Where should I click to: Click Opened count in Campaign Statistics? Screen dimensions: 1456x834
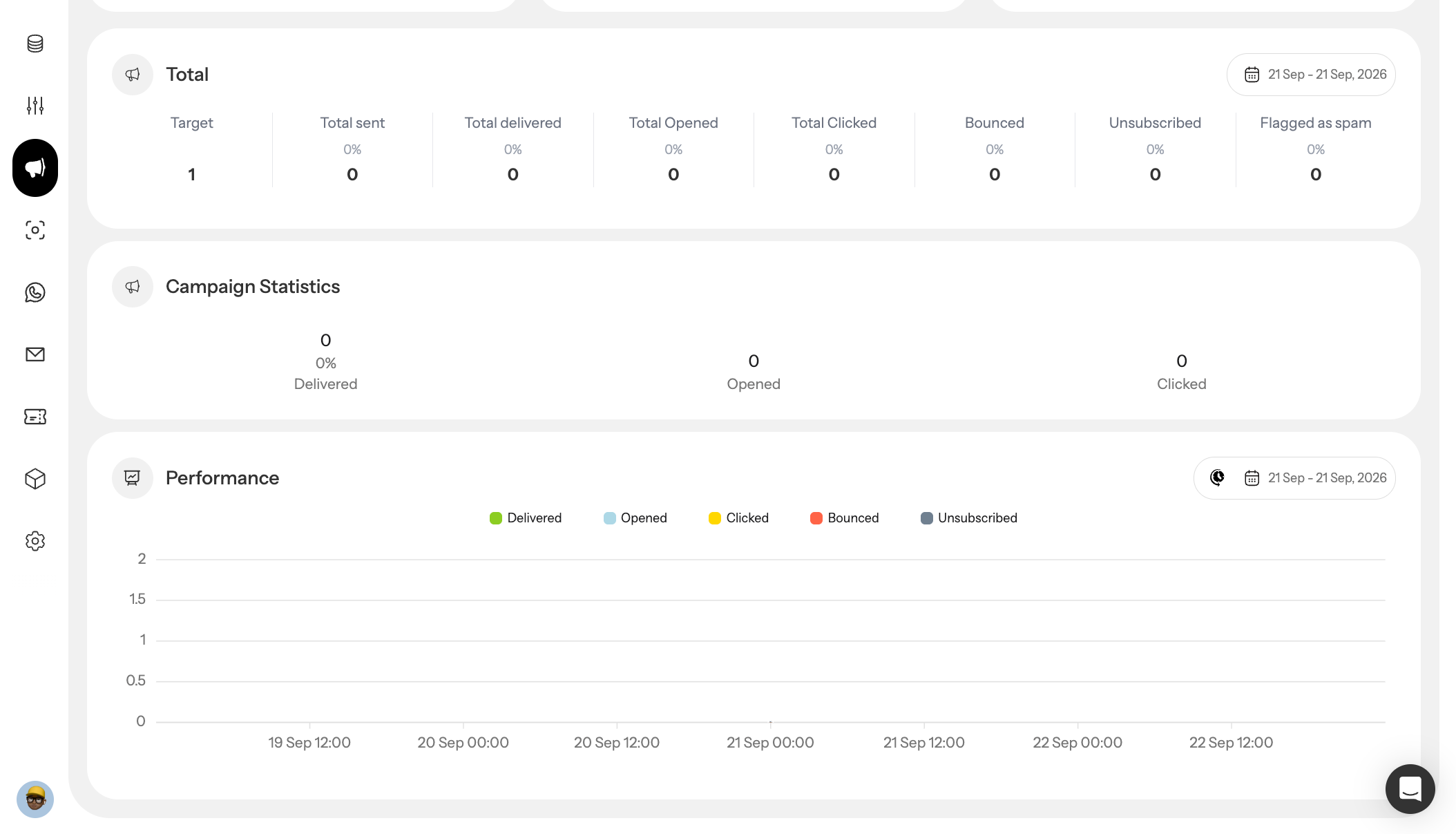754,361
